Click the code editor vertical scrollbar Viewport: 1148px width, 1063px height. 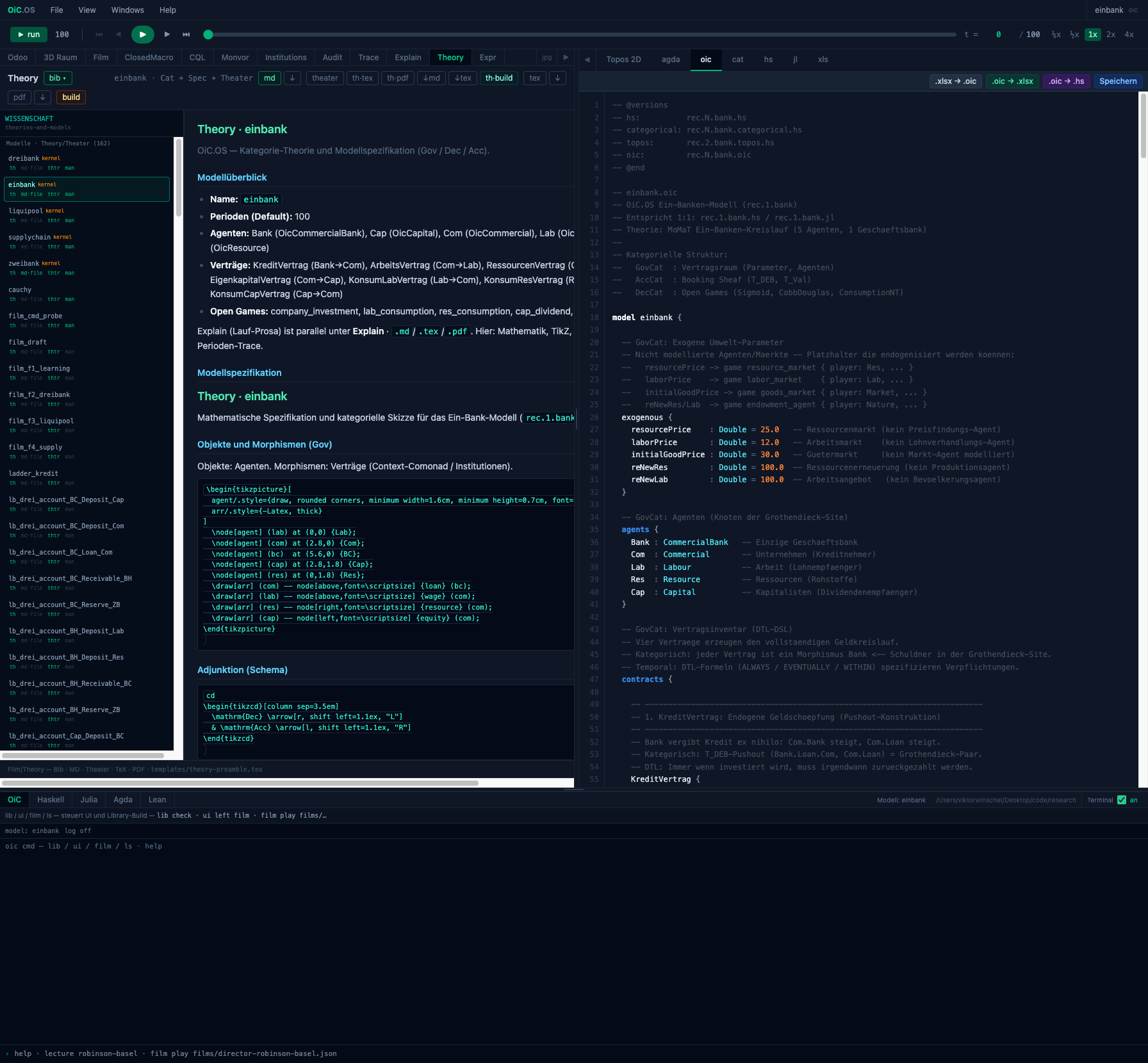tap(1143, 126)
